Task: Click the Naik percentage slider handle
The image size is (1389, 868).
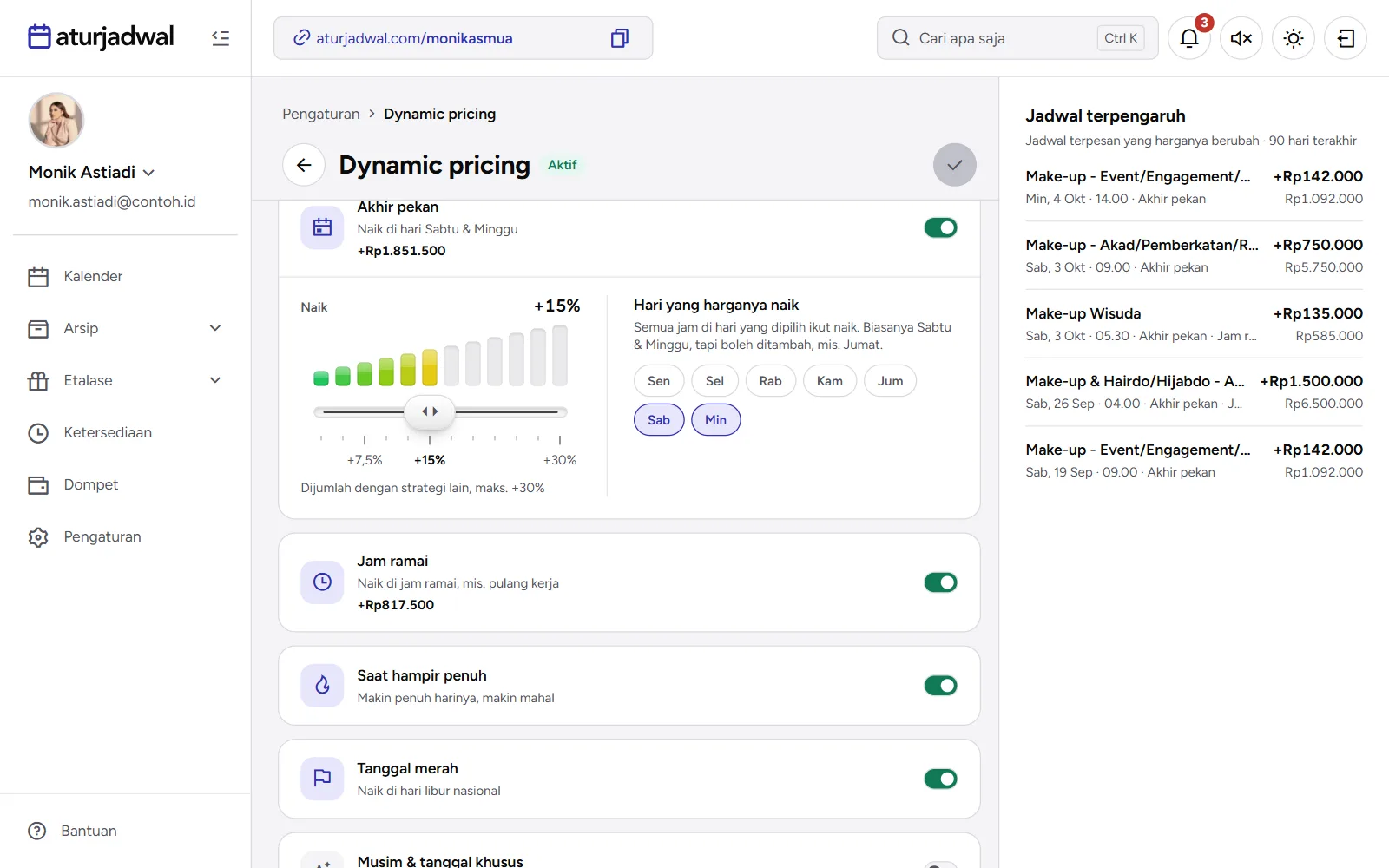Action: point(430,411)
